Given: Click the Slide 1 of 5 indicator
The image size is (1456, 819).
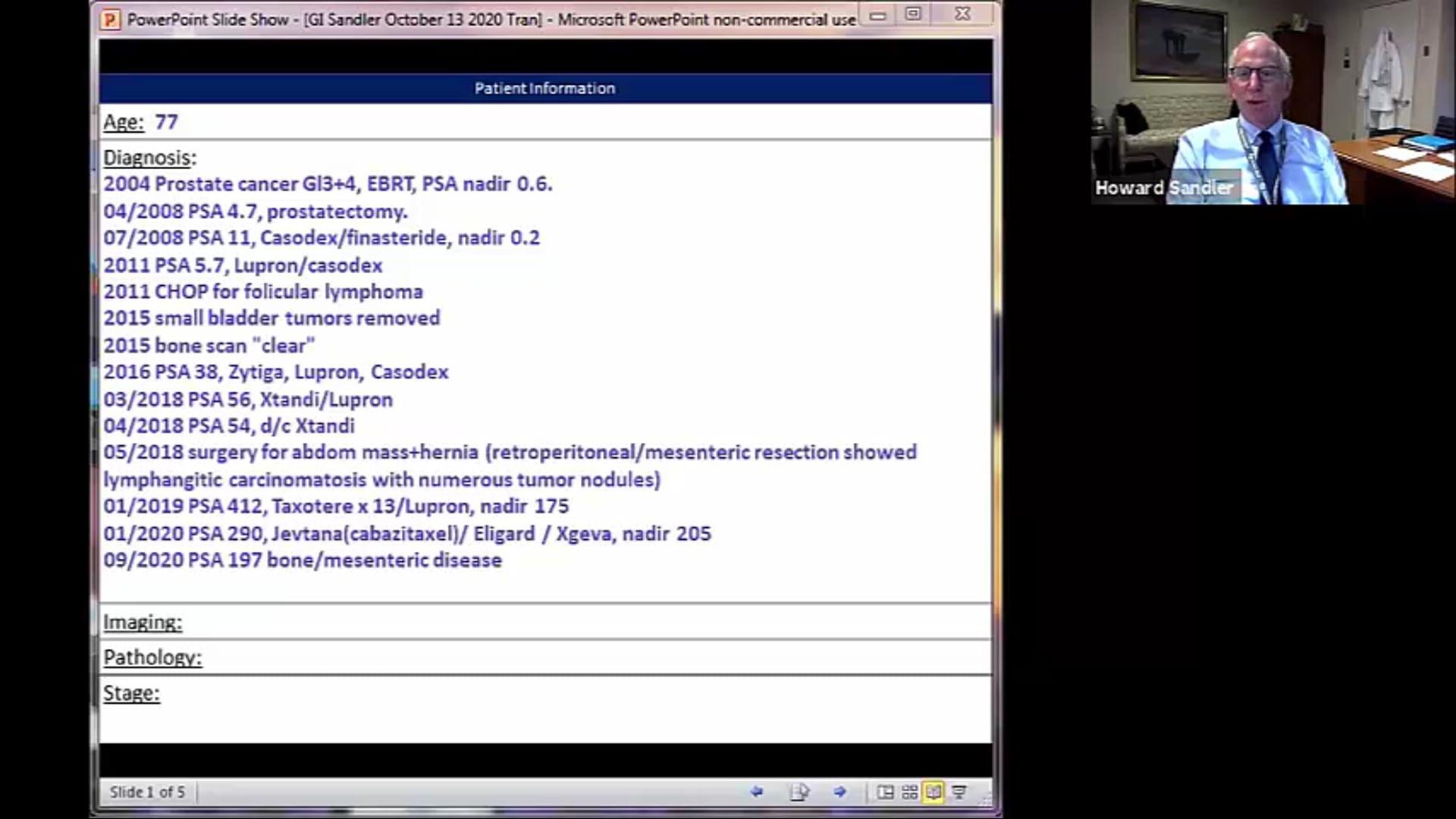Looking at the screenshot, I should [148, 792].
